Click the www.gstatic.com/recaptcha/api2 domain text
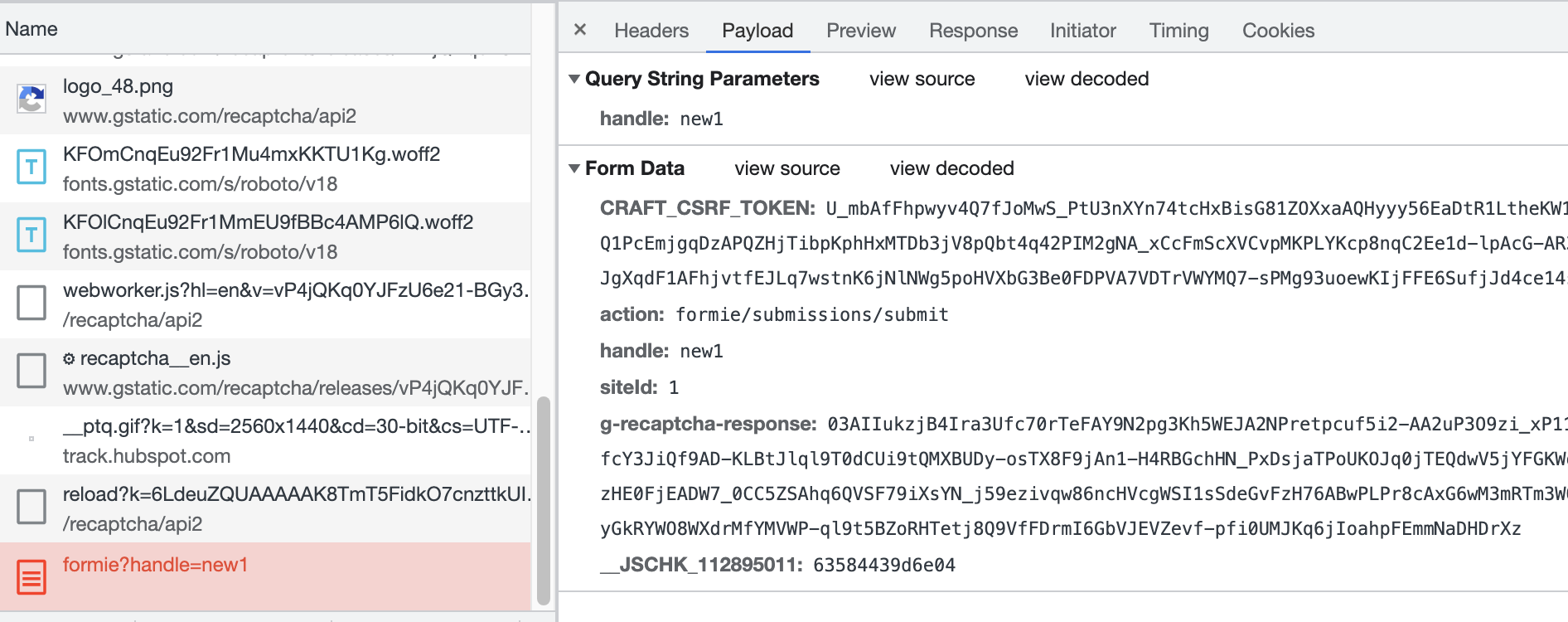Image resolution: width=1568 pixels, height=622 pixels. tap(210, 116)
